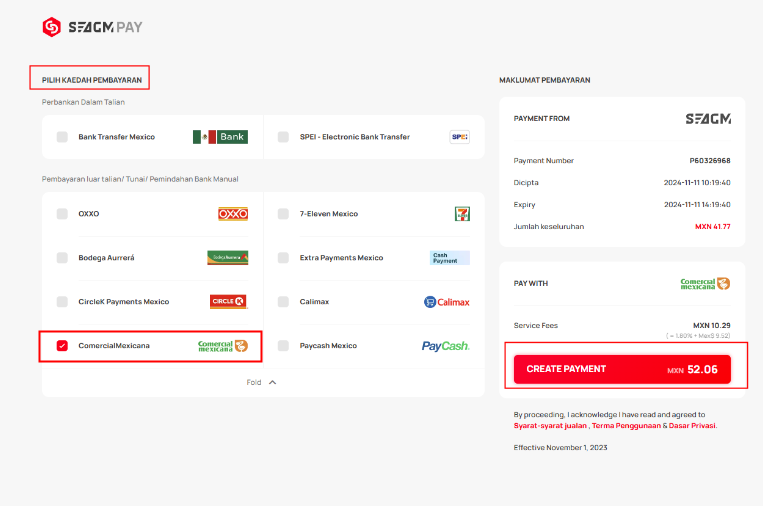
Task: Check the OXXO checkbox
Action: tap(62, 214)
